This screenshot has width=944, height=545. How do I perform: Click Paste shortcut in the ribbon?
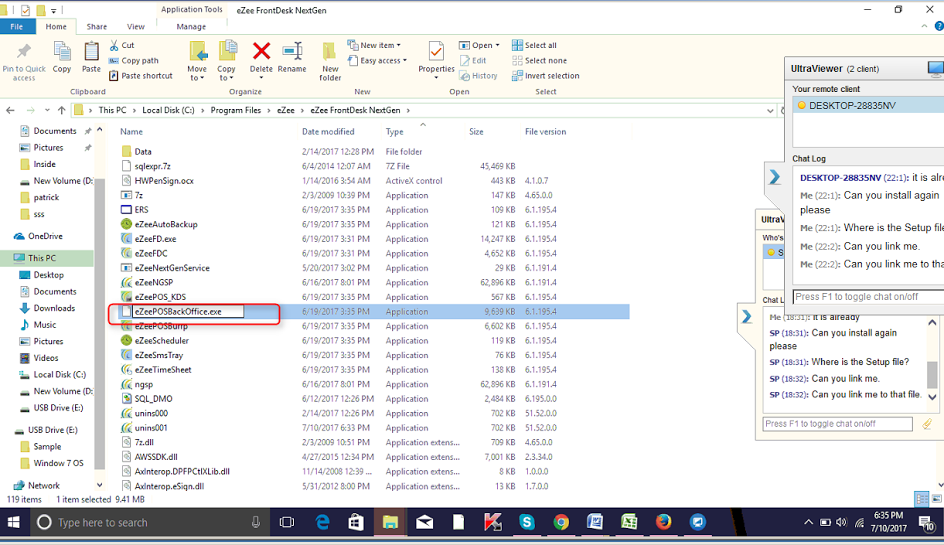click(140, 76)
